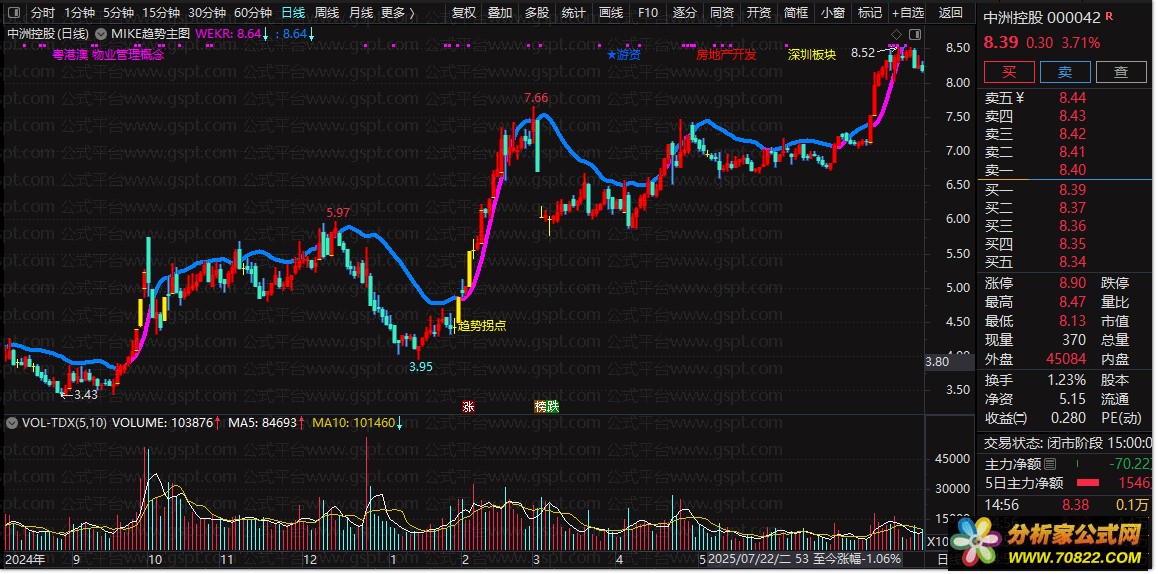Viewport: 1158px width, 574px height.
Task: Toggle the 小窗 small window mode
Action: 832,13
